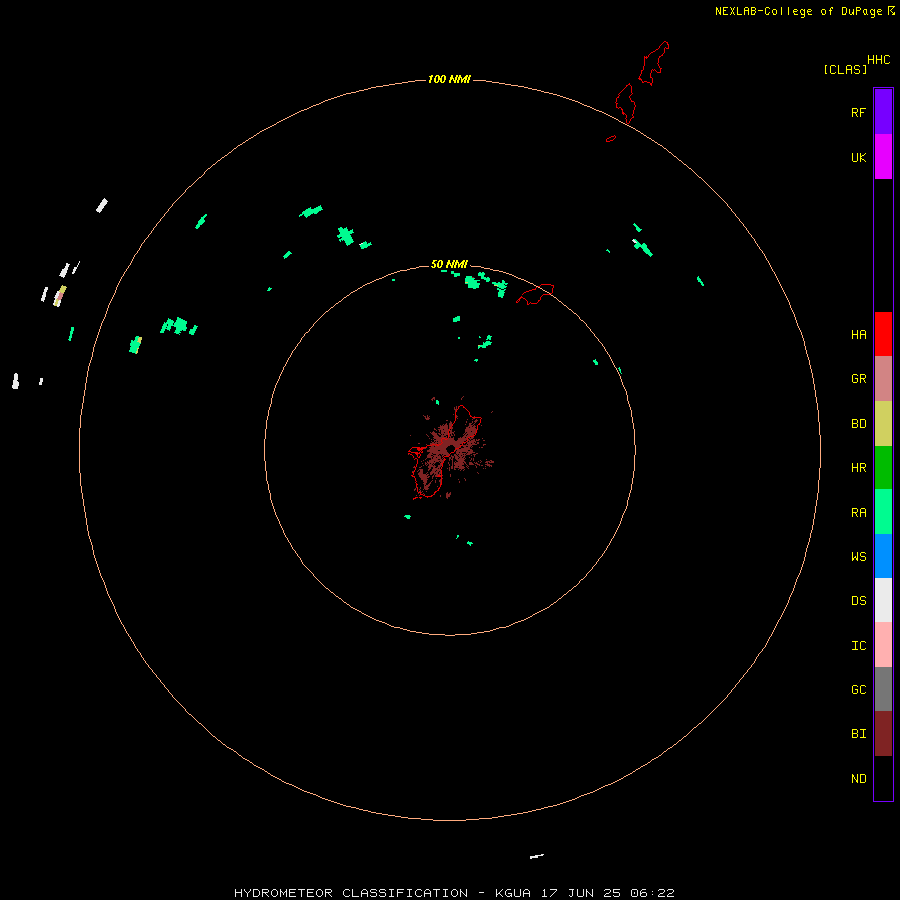Click the RF legend label

tap(858, 112)
